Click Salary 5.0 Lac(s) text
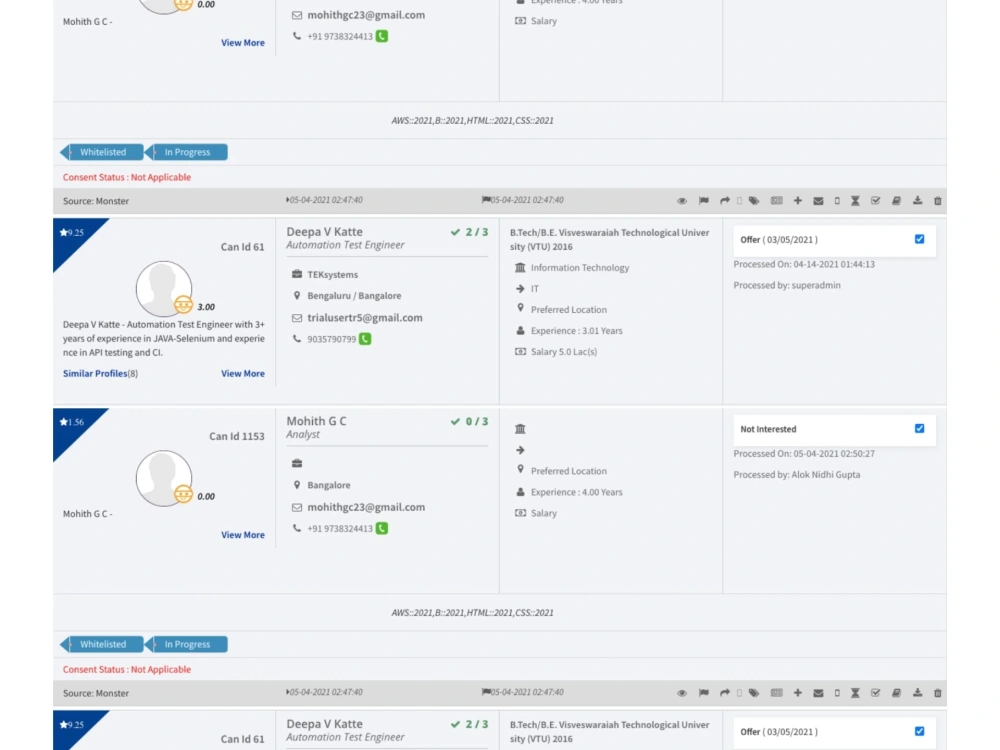This screenshot has height=750, width=1000. [564, 352]
